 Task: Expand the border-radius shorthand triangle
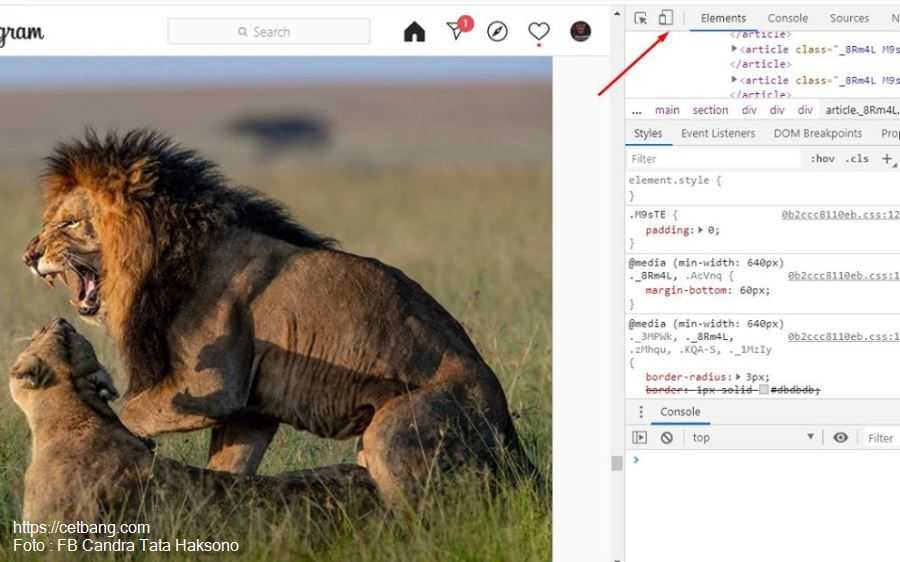coord(738,377)
